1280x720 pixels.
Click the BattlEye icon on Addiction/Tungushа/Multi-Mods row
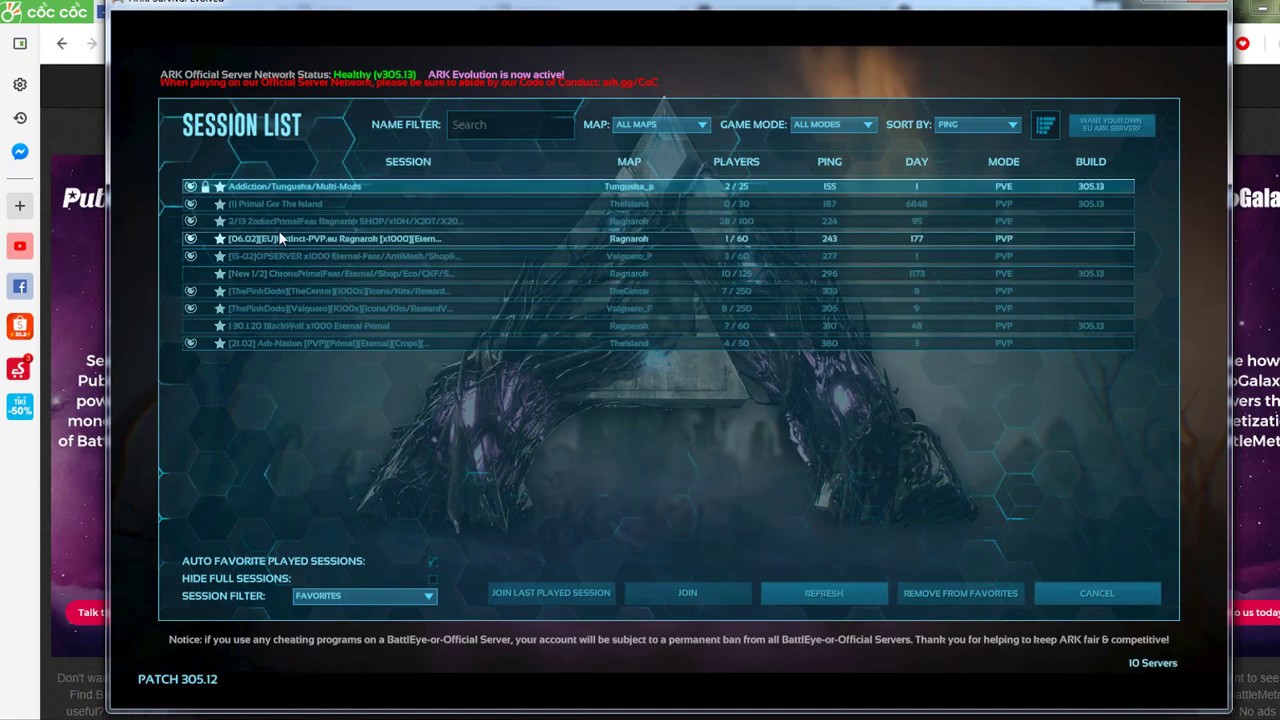[190, 186]
